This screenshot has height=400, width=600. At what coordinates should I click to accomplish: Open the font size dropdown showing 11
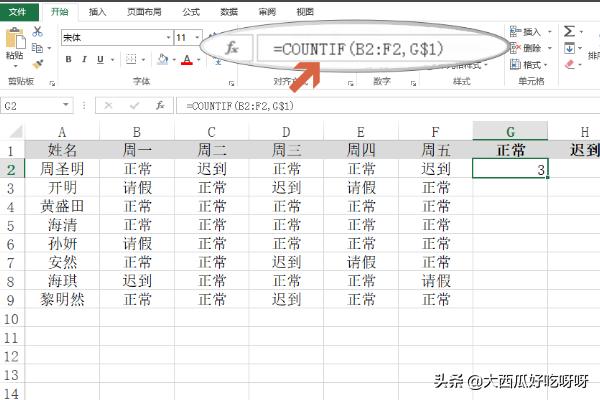[x=196, y=37]
